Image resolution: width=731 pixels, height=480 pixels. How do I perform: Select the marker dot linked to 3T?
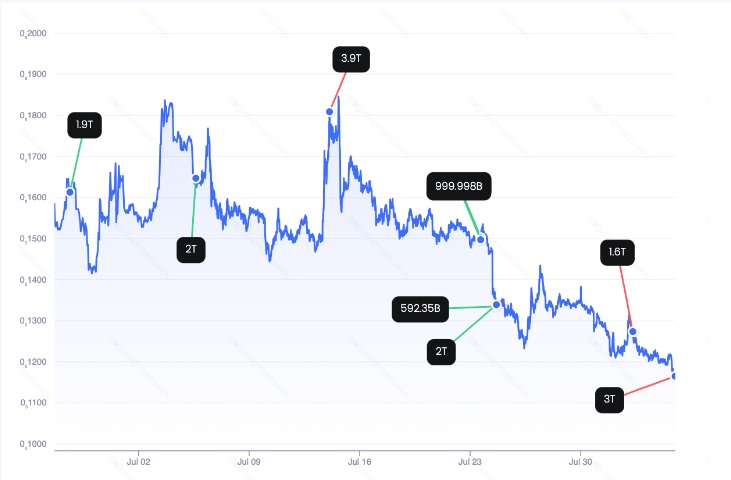click(674, 375)
